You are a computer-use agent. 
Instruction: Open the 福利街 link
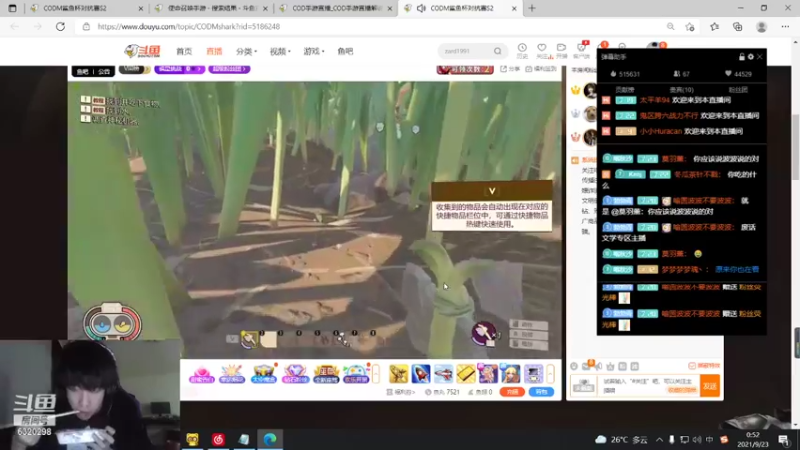(x=401, y=392)
